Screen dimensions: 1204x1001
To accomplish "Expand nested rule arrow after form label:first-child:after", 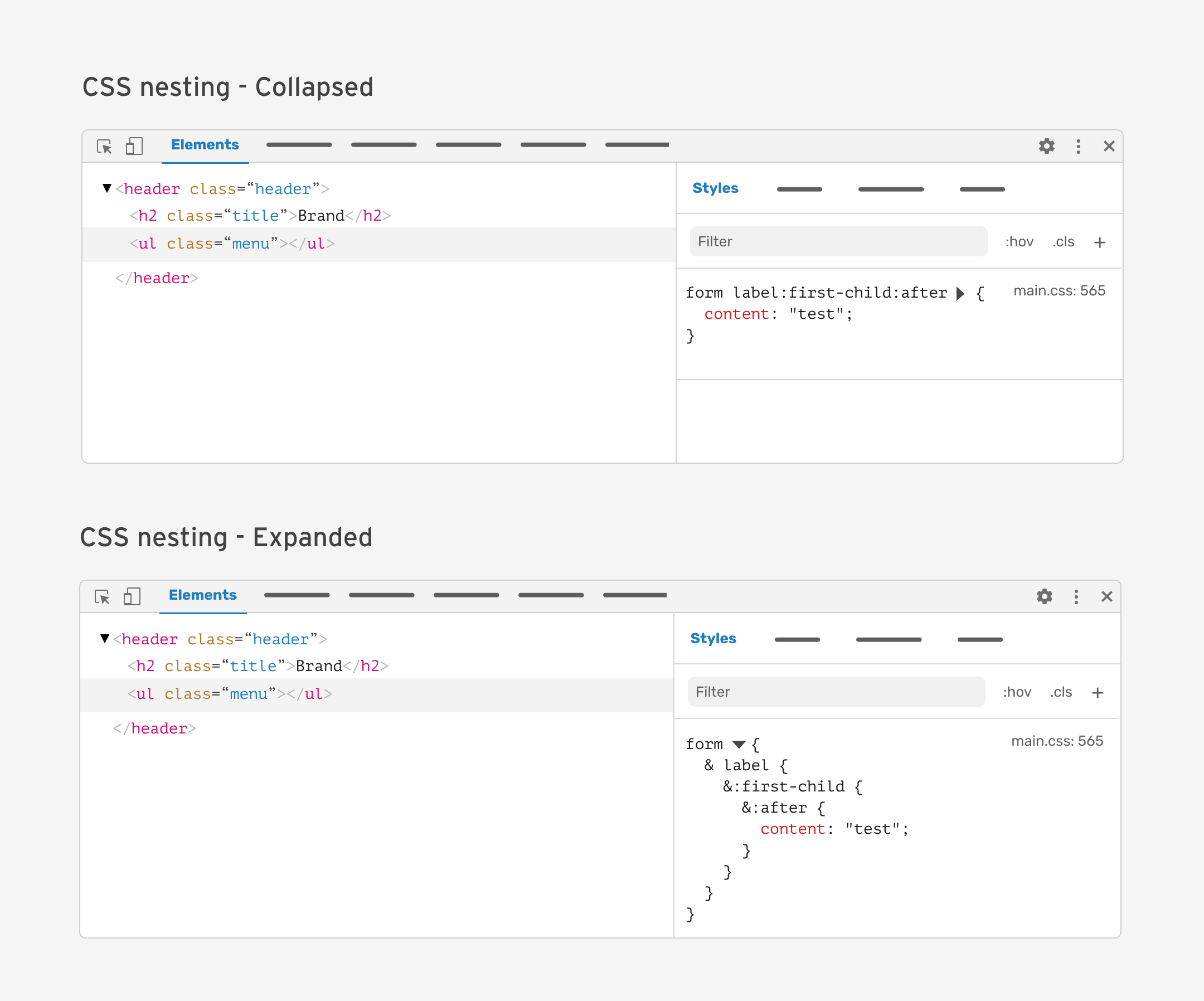I will click(x=960, y=294).
